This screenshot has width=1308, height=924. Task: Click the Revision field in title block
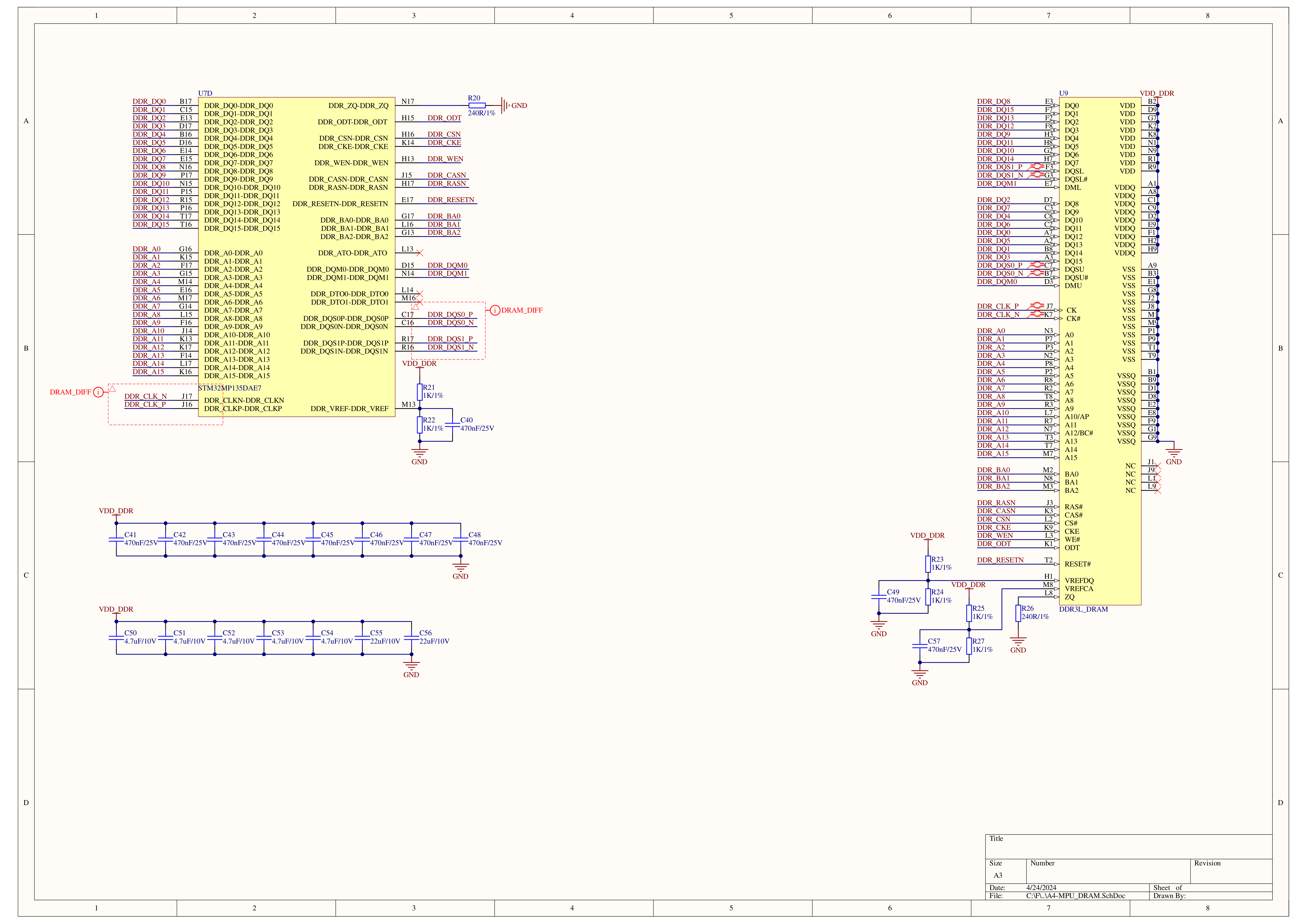coord(1231,871)
